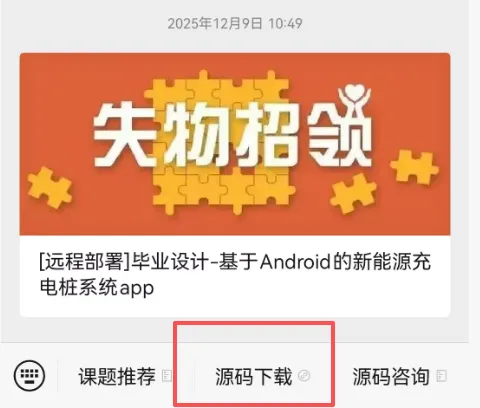Click the 失 character on the banner
The image size is (480, 408).
(x=125, y=135)
